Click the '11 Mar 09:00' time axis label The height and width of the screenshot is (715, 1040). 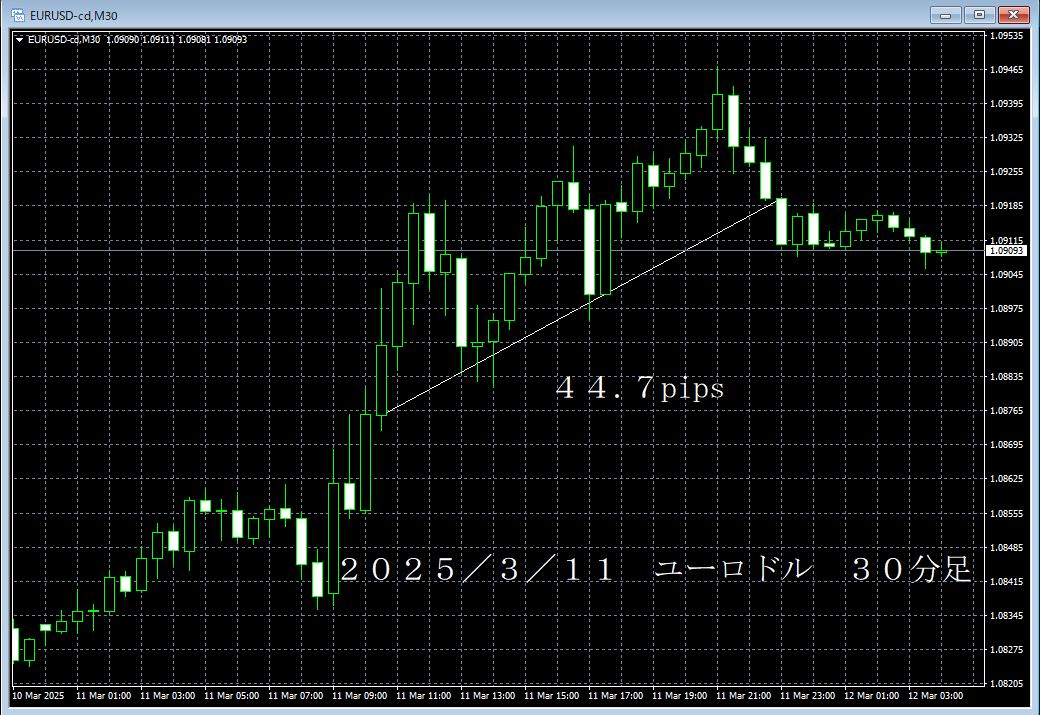[359, 696]
